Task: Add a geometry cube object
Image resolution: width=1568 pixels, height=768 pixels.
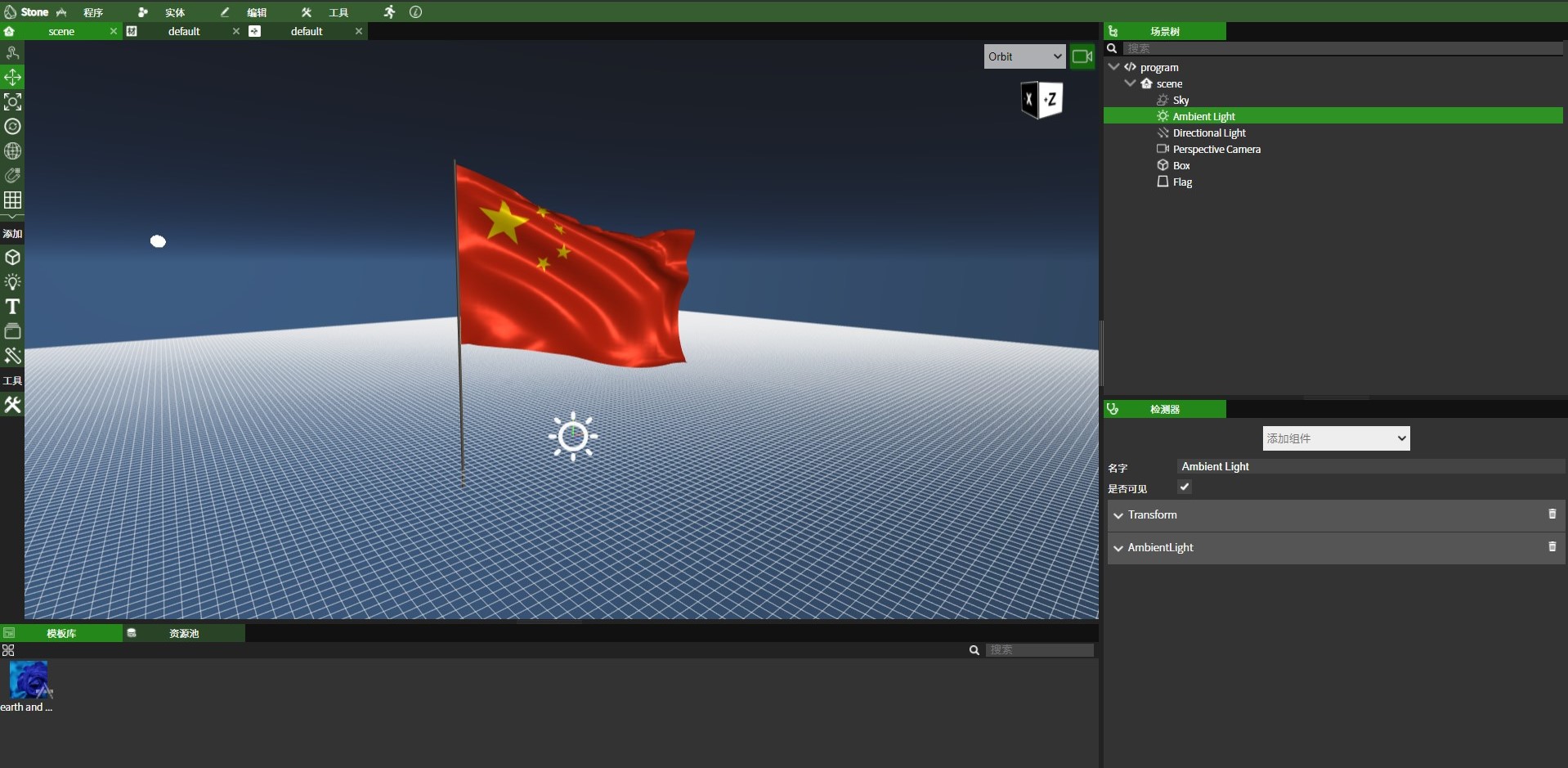Action: [x=12, y=258]
